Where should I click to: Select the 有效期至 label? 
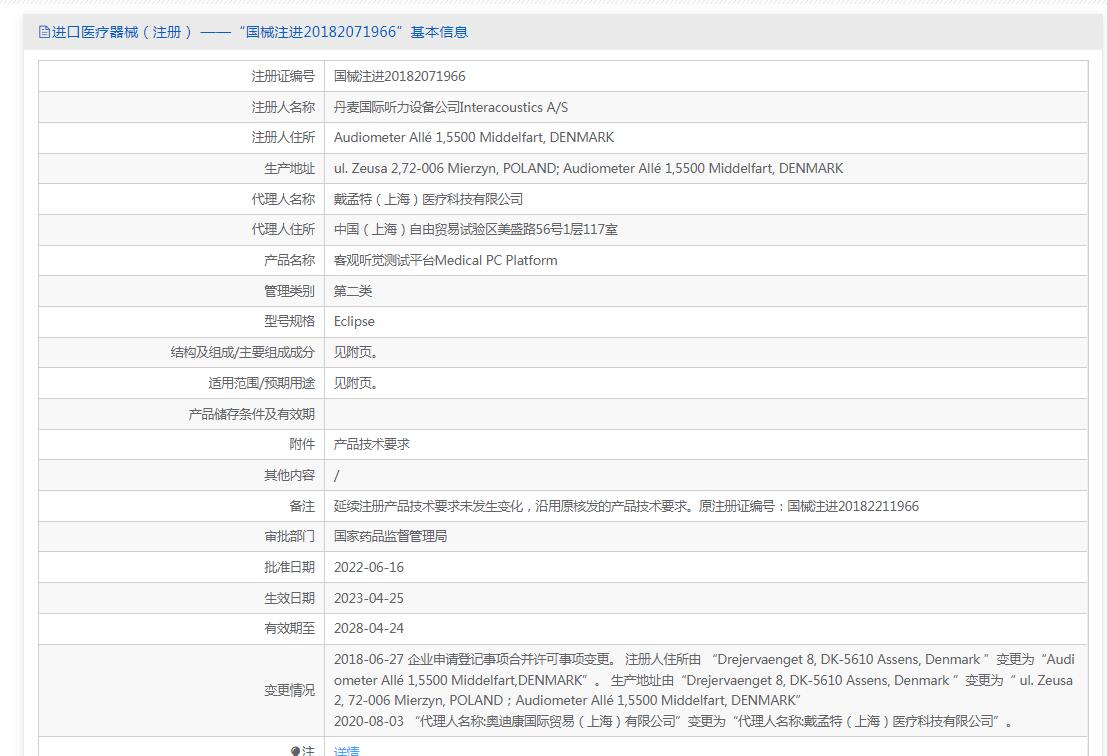(289, 628)
